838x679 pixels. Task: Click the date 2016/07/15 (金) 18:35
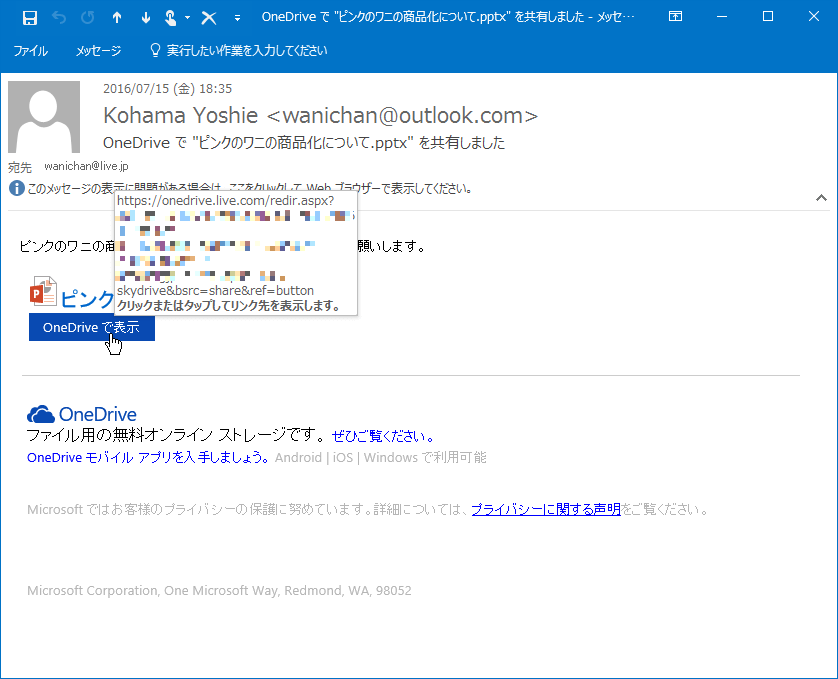[167, 89]
